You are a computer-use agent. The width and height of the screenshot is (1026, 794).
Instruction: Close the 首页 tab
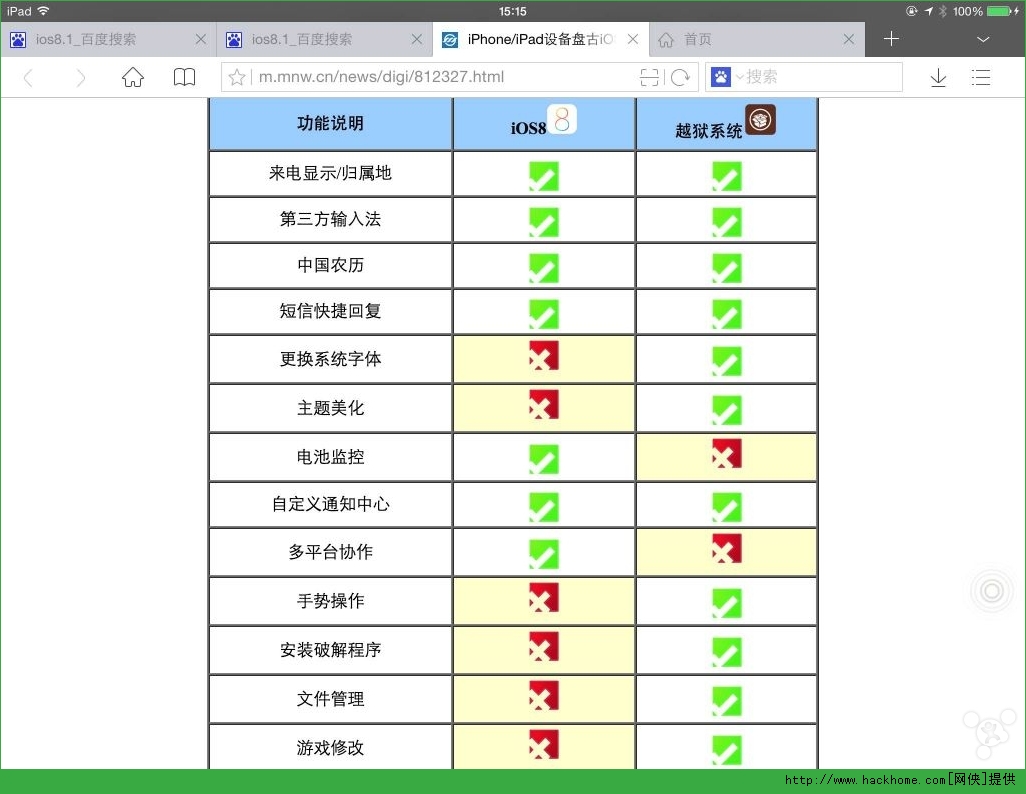pos(849,39)
